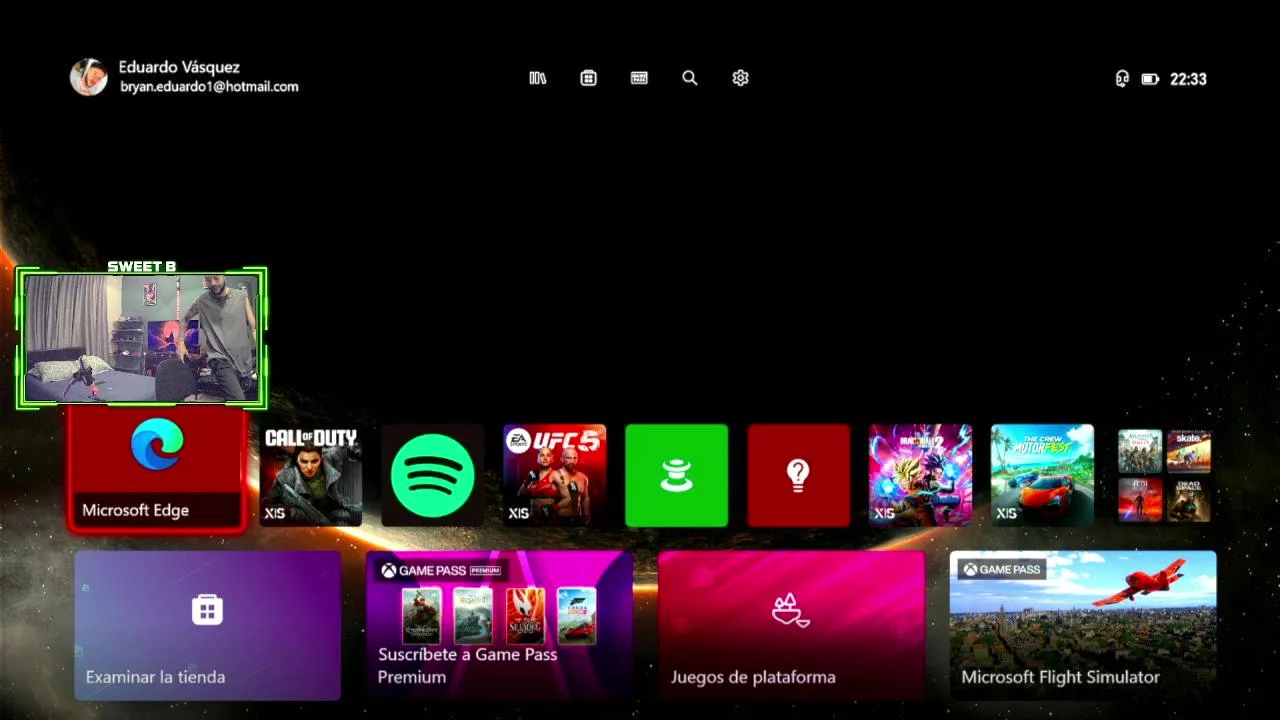Image resolution: width=1280 pixels, height=720 pixels.
Task: Open the Game Pass icon in top bar
Action: pos(640,78)
